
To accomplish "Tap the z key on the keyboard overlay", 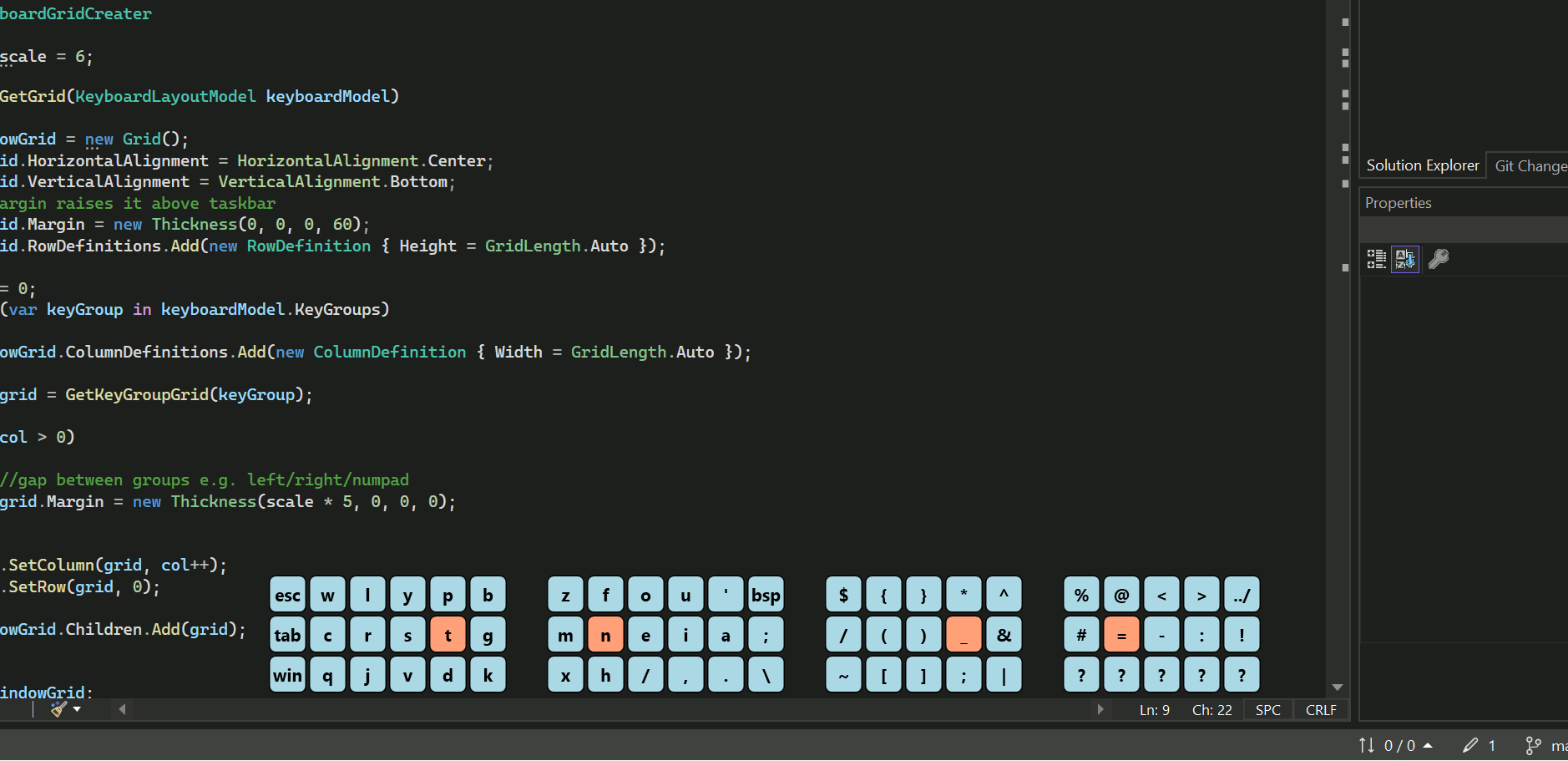I will [x=565, y=595].
